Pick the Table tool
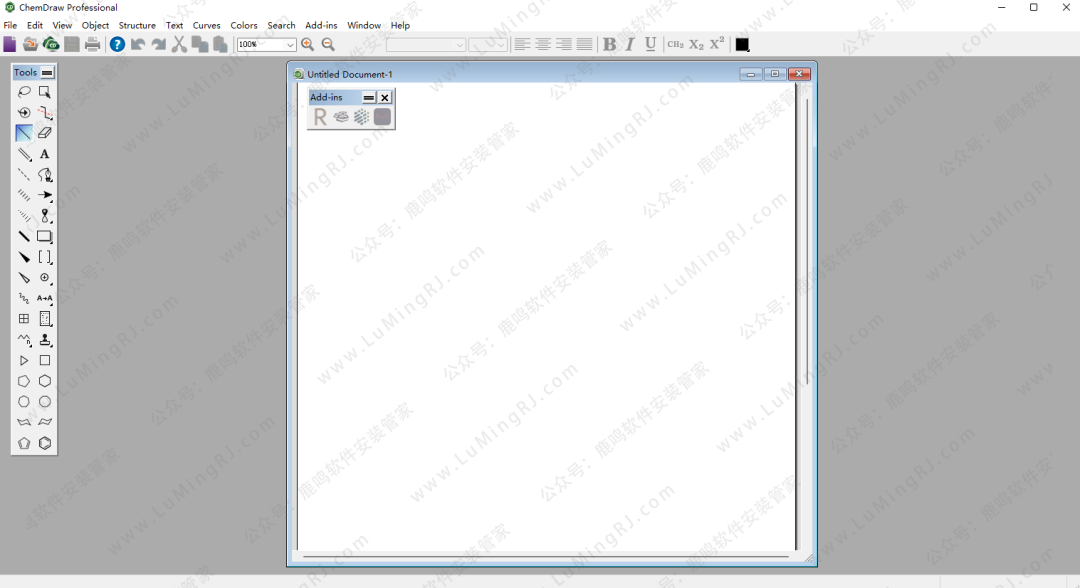1080x588 pixels. [24, 319]
